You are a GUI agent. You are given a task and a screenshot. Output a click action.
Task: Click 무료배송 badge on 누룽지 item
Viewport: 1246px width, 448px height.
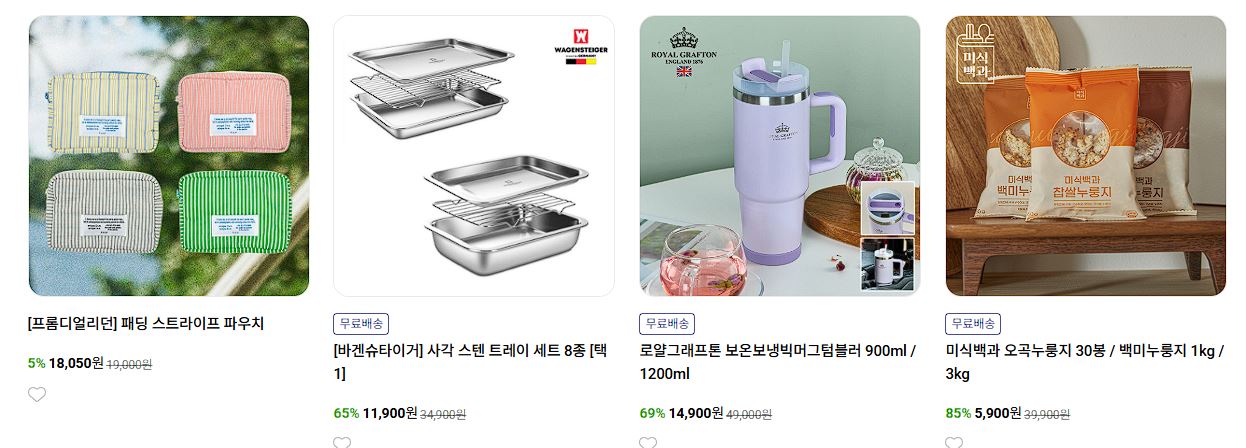pos(973,324)
